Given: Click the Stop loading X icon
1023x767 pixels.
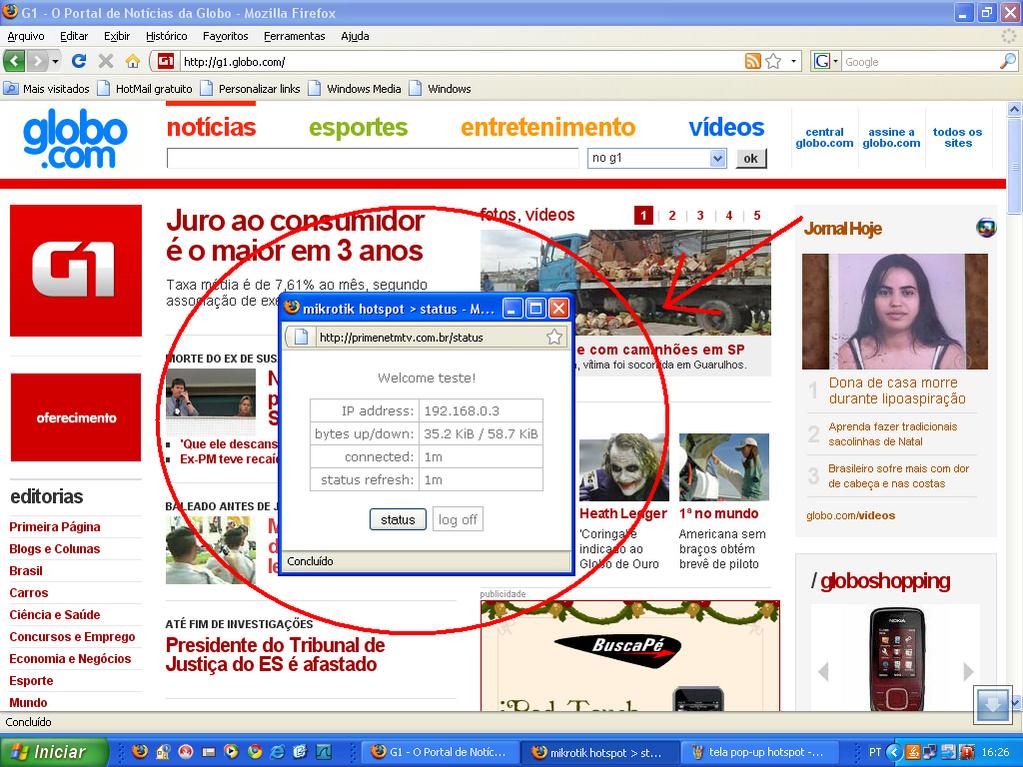Looking at the screenshot, I should click(x=105, y=61).
